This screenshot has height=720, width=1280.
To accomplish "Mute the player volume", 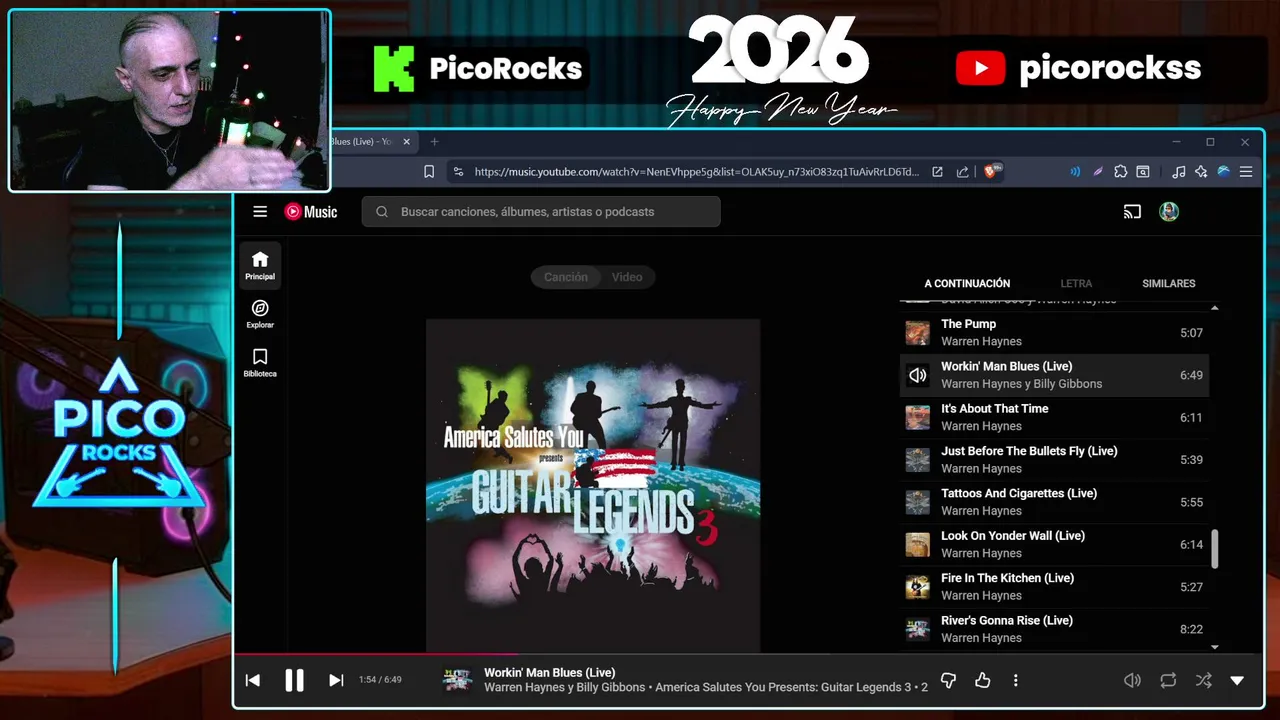I will point(1132,680).
